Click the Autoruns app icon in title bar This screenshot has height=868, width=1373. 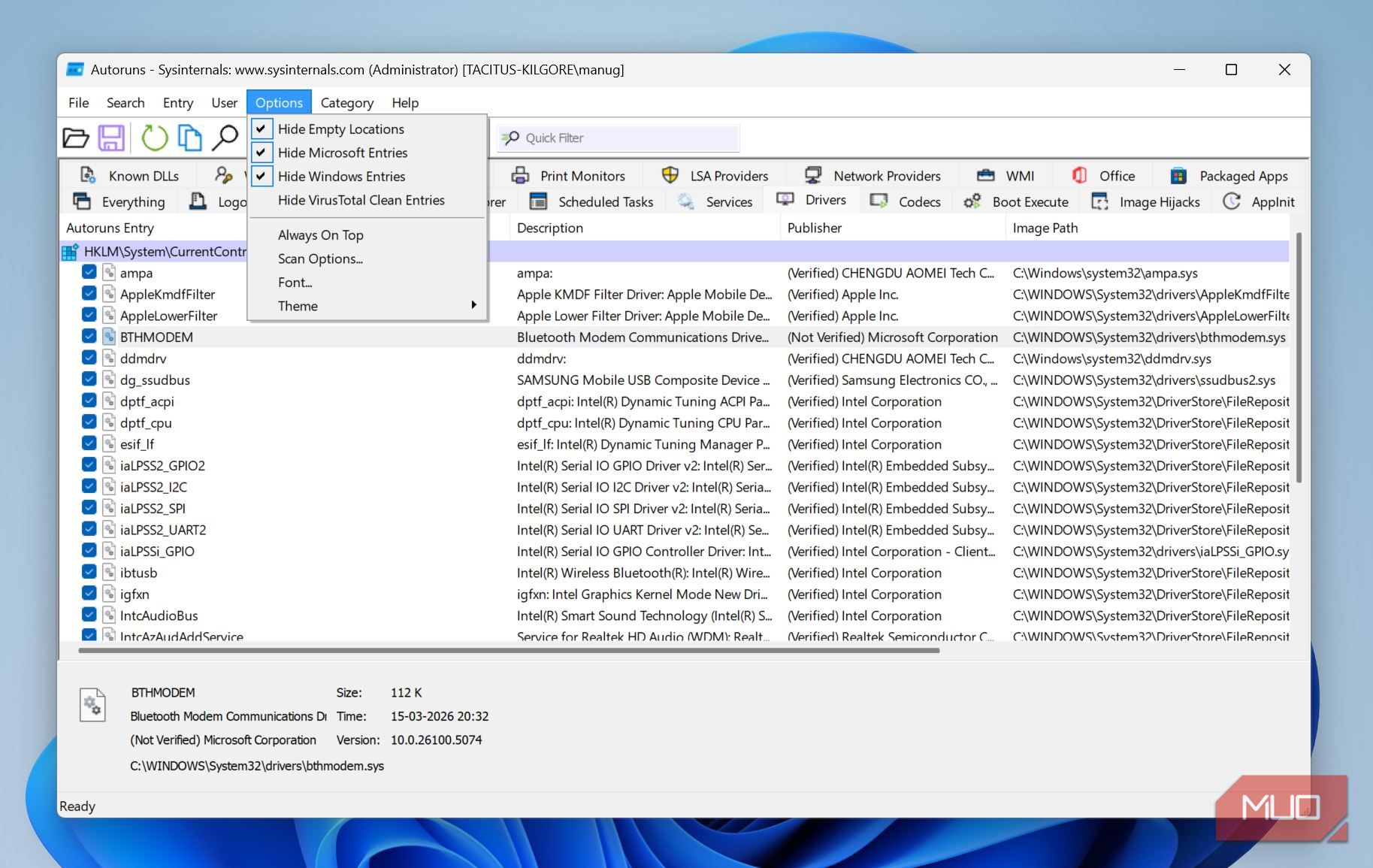point(74,70)
